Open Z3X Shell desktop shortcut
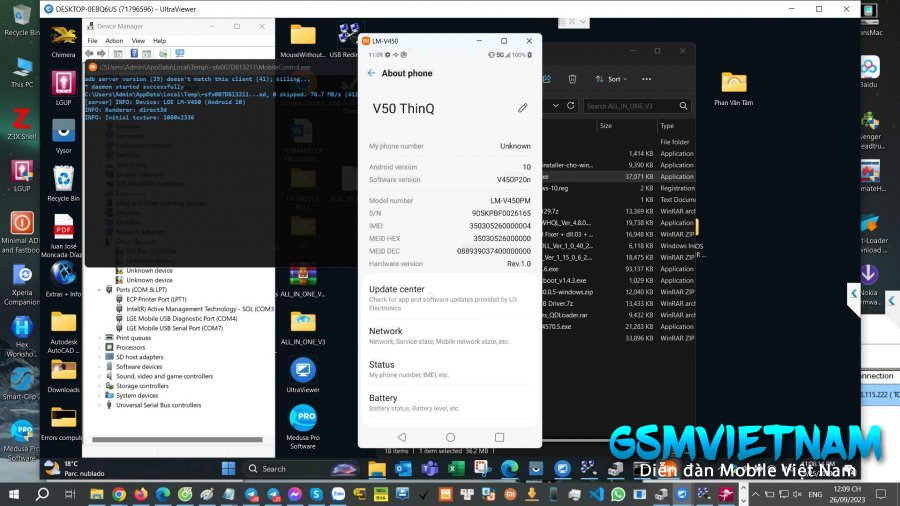This screenshot has width=900, height=506. coord(21,124)
